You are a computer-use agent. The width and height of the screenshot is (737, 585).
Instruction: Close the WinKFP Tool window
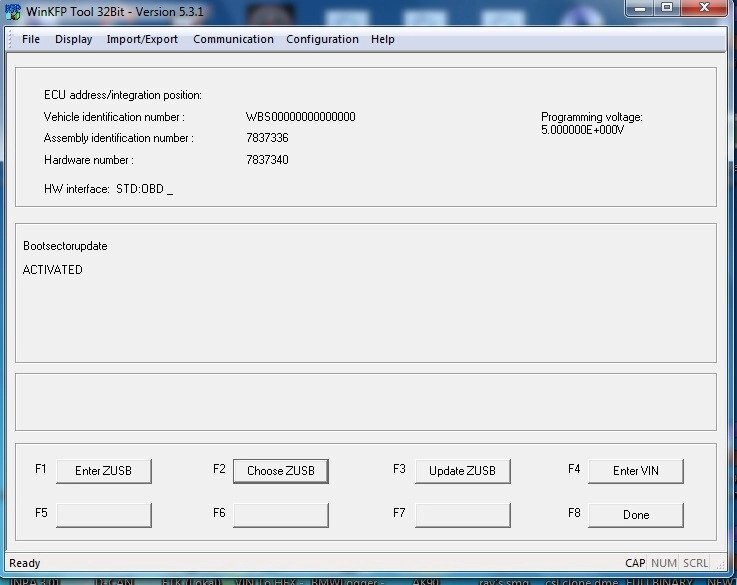[x=702, y=8]
